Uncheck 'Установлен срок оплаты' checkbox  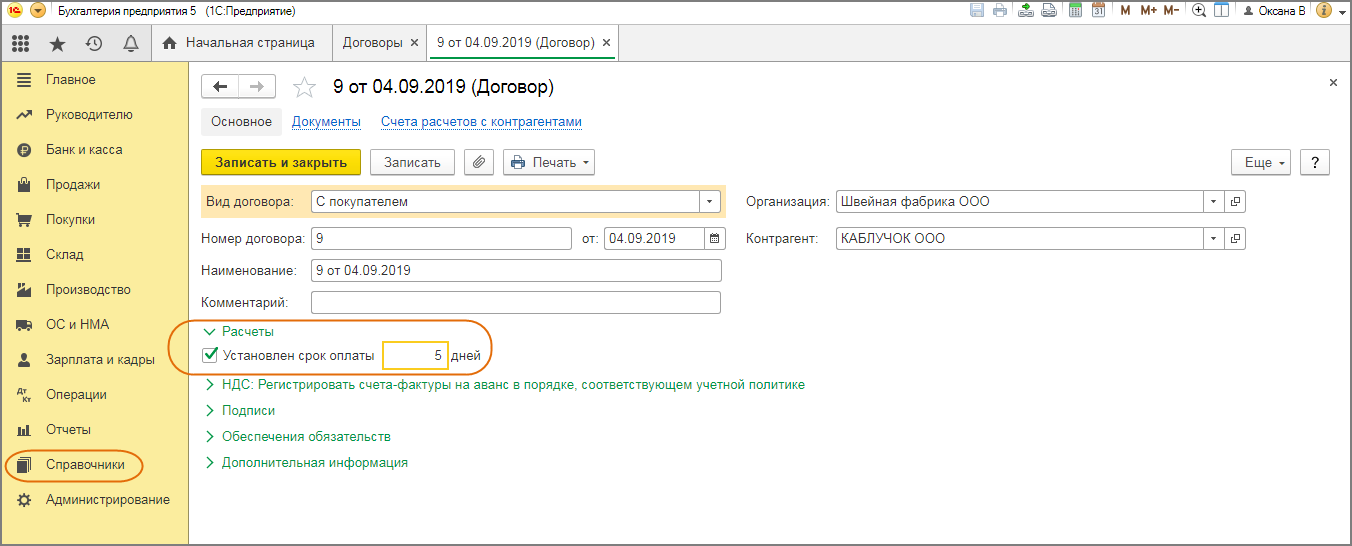(210, 355)
